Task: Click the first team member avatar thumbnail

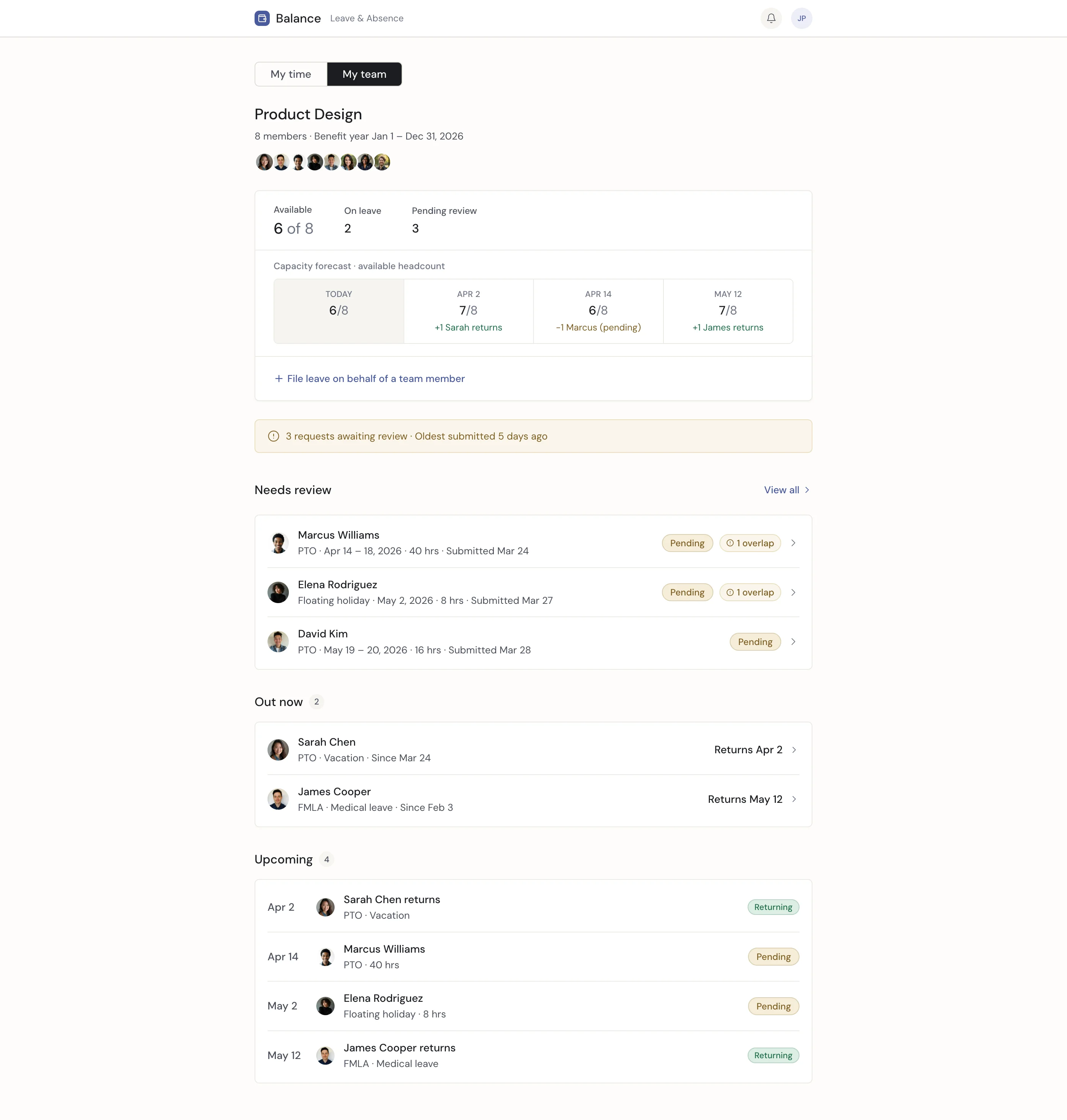Action: point(264,162)
